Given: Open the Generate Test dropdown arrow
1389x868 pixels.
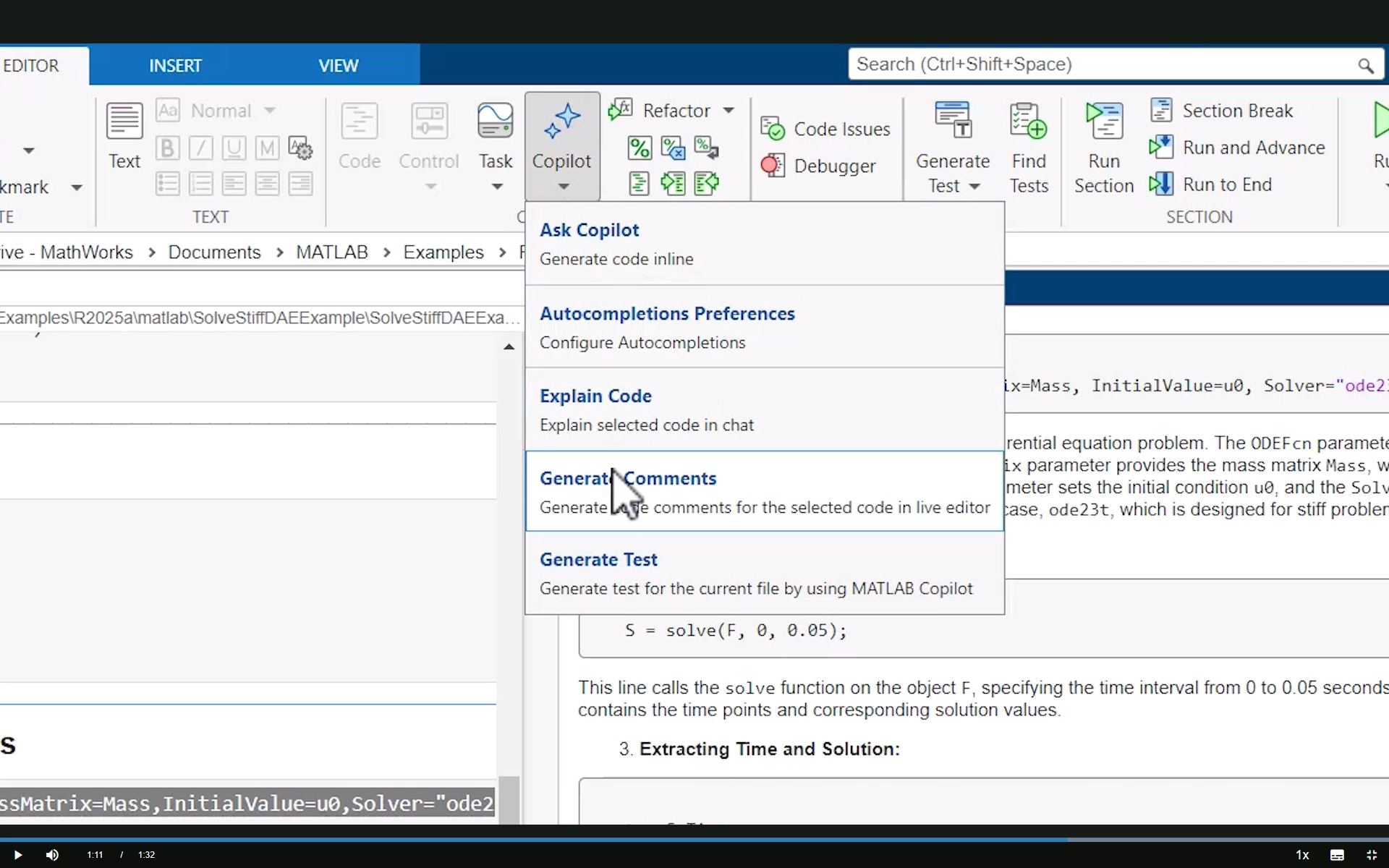Looking at the screenshot, I should [974, 187].
